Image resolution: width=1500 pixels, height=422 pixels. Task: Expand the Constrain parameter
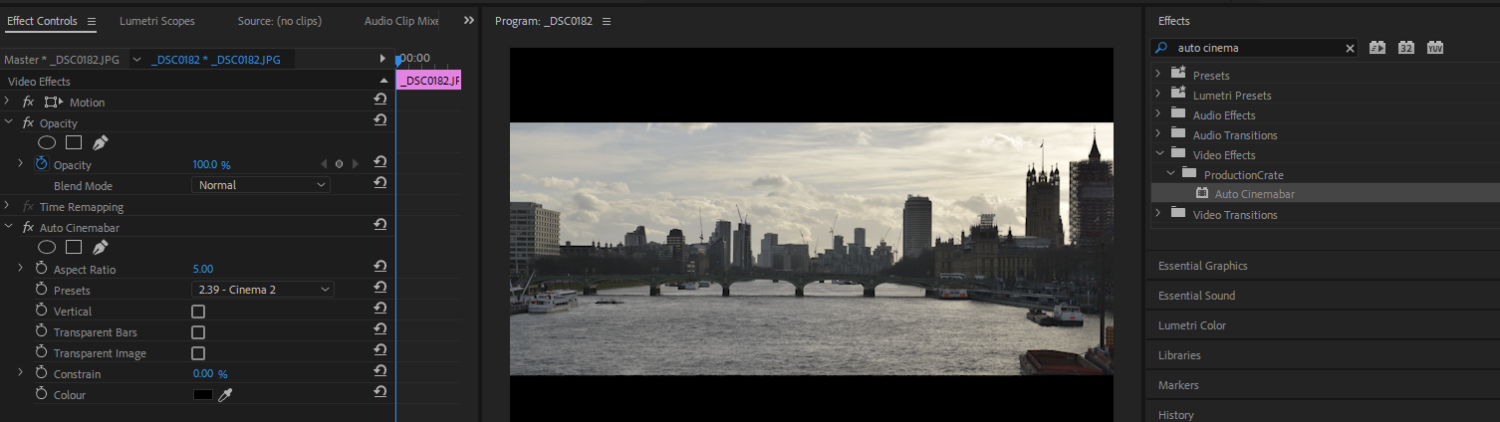pos(20,373)
